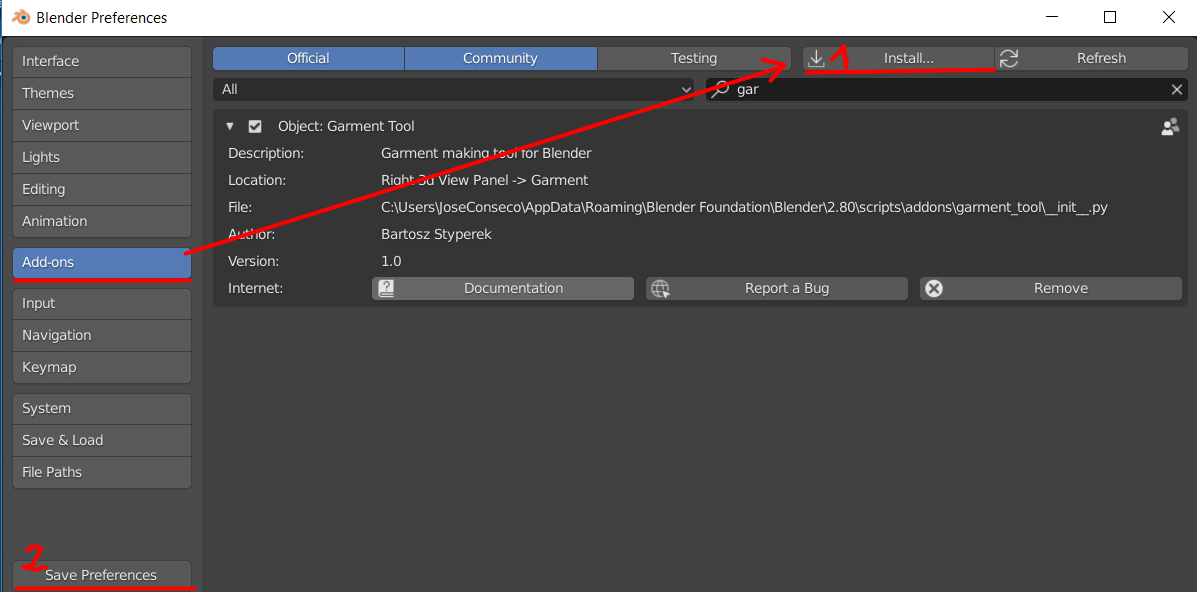Screen dimensions: 1197x592
Task: Switch to the Viewport section
Action: (x=102, y=125)
